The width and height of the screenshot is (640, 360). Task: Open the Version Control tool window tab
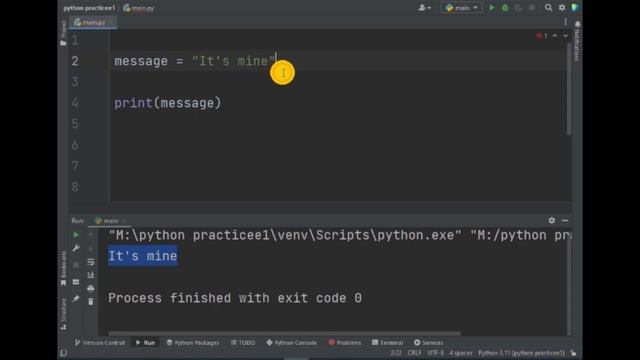[x=100, y=343]
